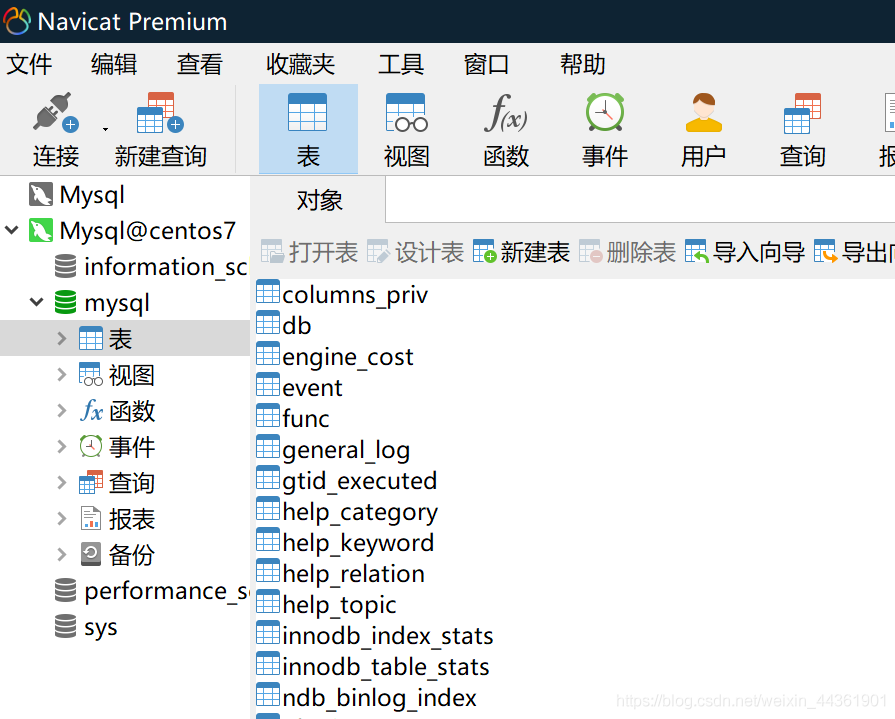Click the fx 函数 icon in tree

tap(91, 410)
